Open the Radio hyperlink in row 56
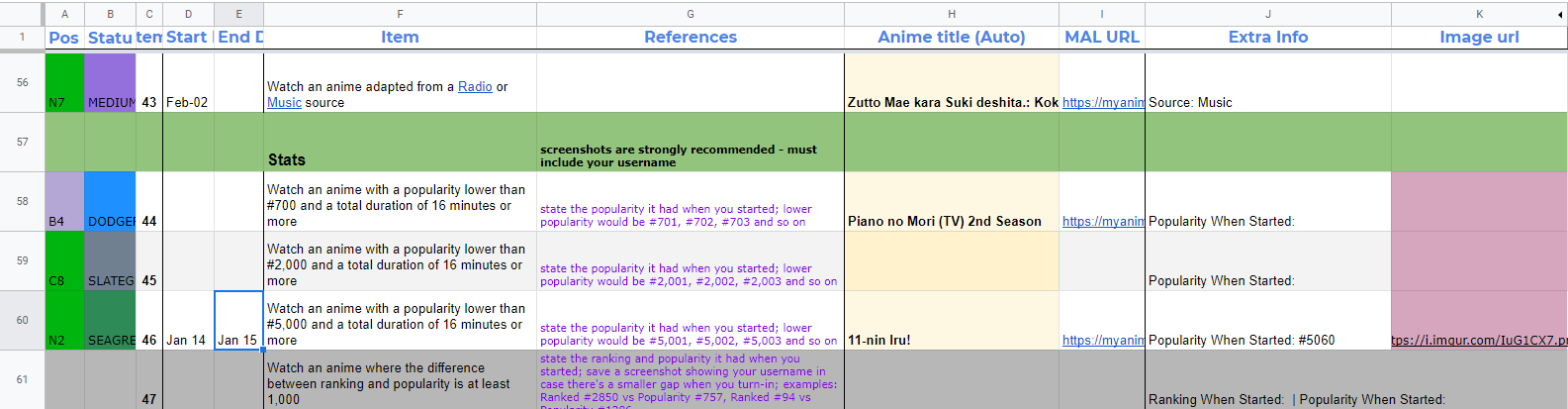This screenshot has width=1568, height=409. [475, 87]
